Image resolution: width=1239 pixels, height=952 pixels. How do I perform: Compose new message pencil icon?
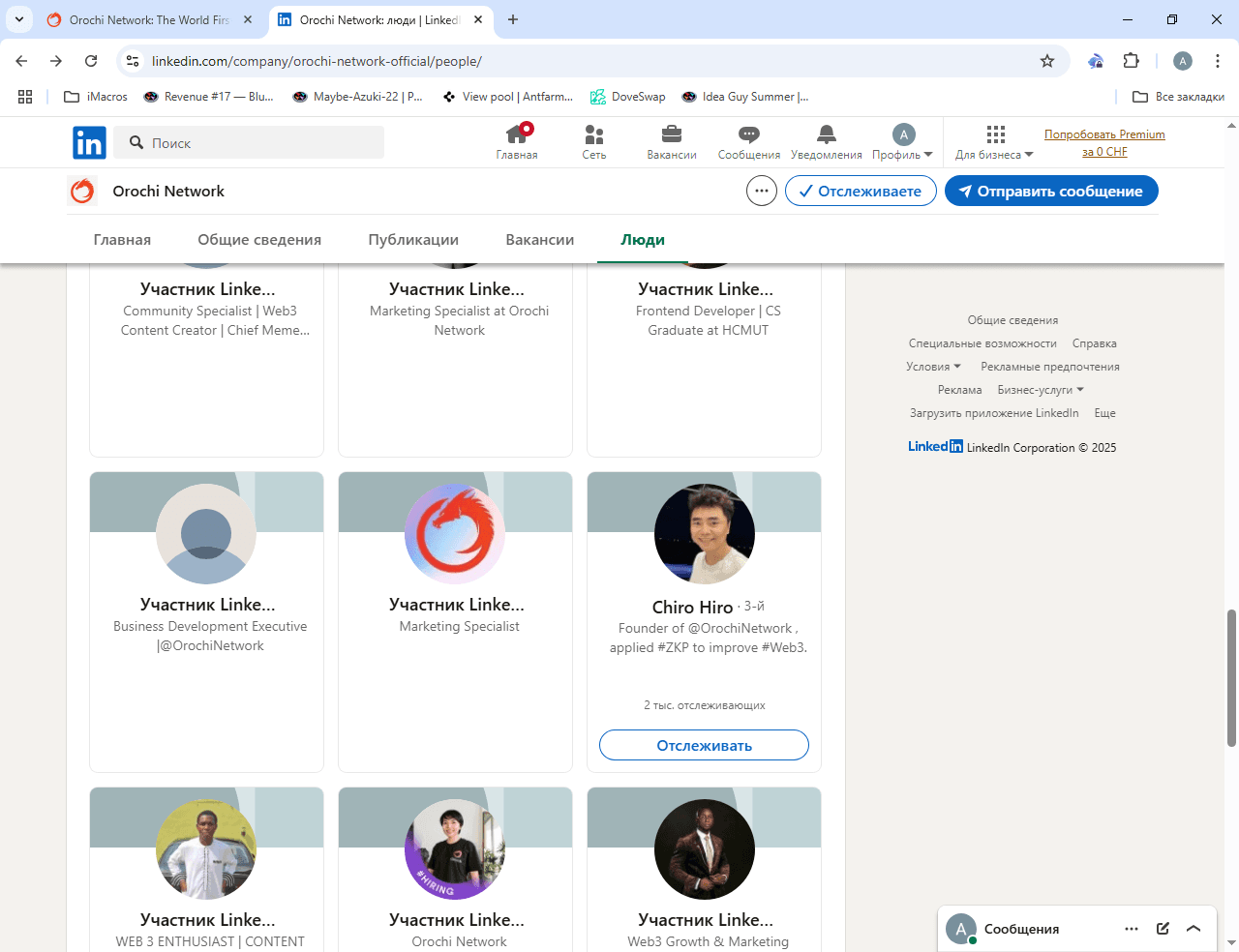click(x=1163, y=929)
